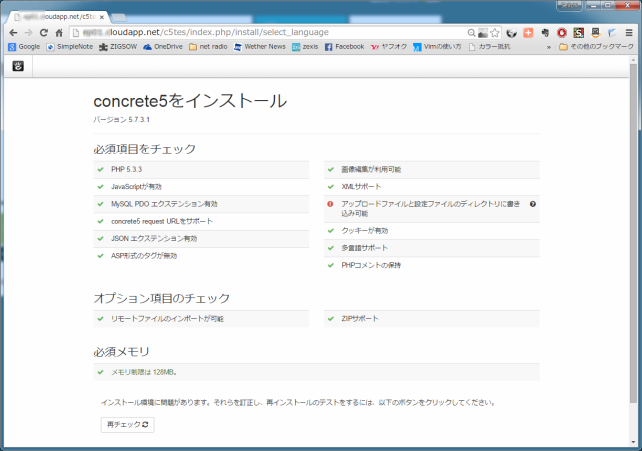Click the orange plus extension icon

coord(528,33)
